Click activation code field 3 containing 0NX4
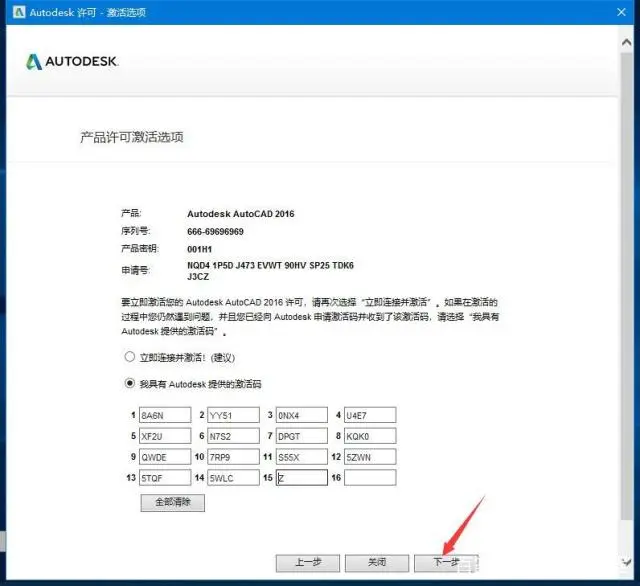 [302, 415]
